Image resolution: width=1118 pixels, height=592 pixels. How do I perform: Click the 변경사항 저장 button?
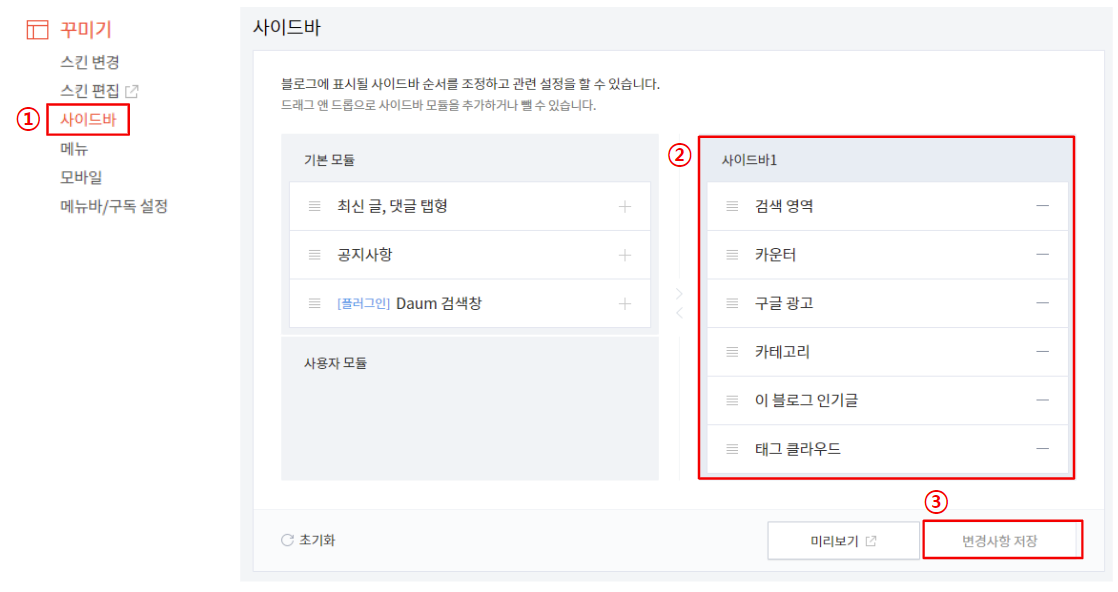coord(1002,539)
